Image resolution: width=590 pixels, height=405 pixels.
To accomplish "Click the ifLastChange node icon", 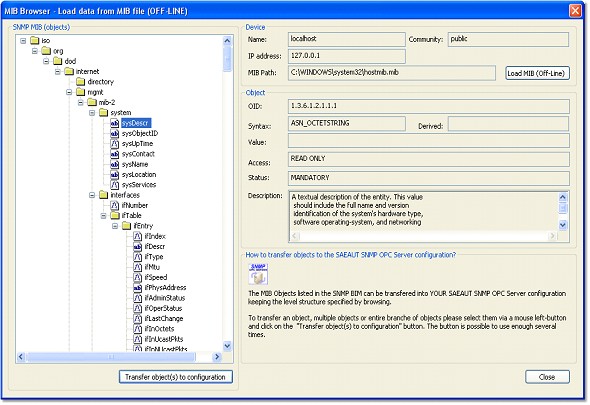I will tap(138, 318).
